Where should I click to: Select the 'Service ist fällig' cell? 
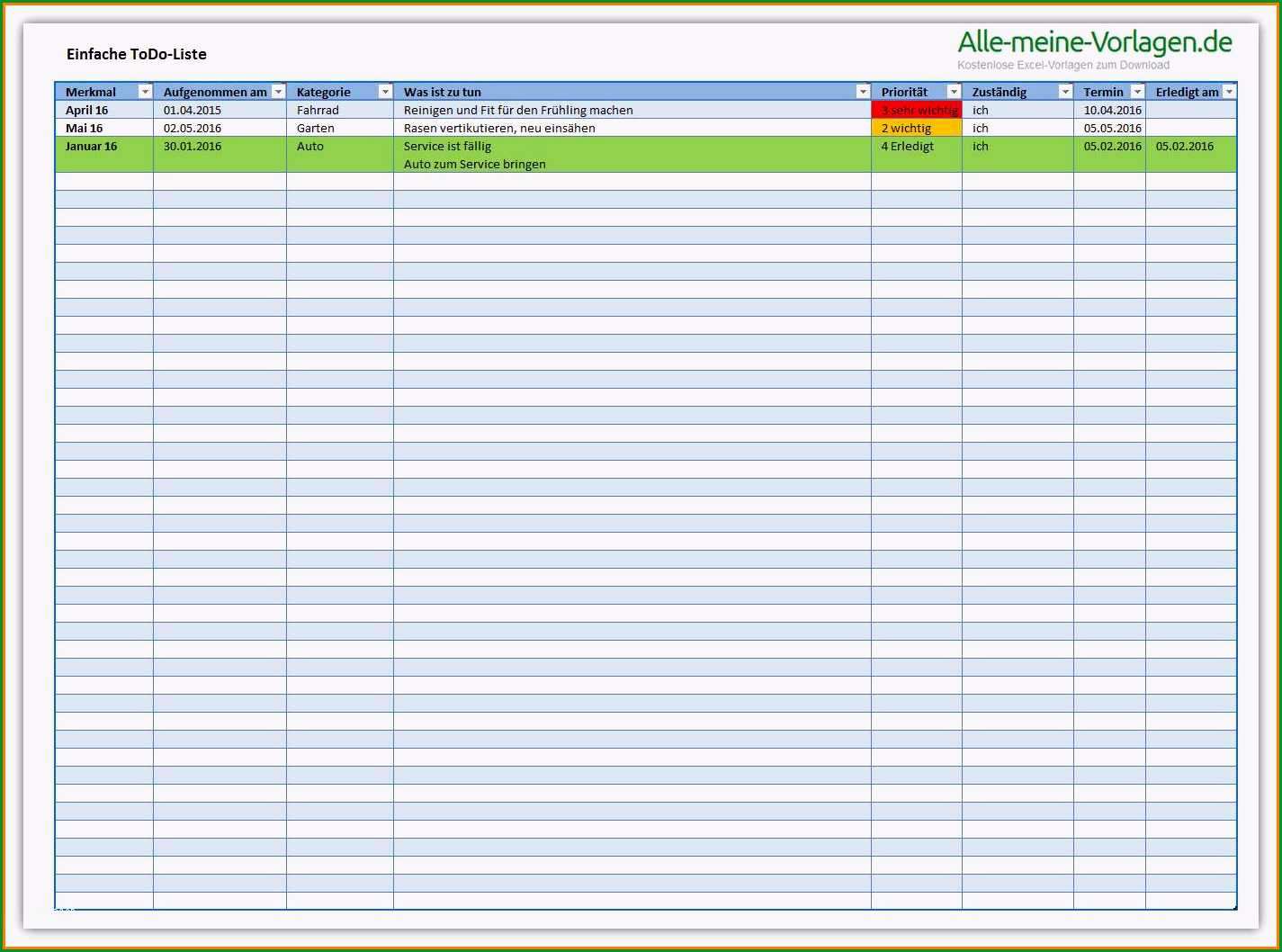(x=632, y=155)
